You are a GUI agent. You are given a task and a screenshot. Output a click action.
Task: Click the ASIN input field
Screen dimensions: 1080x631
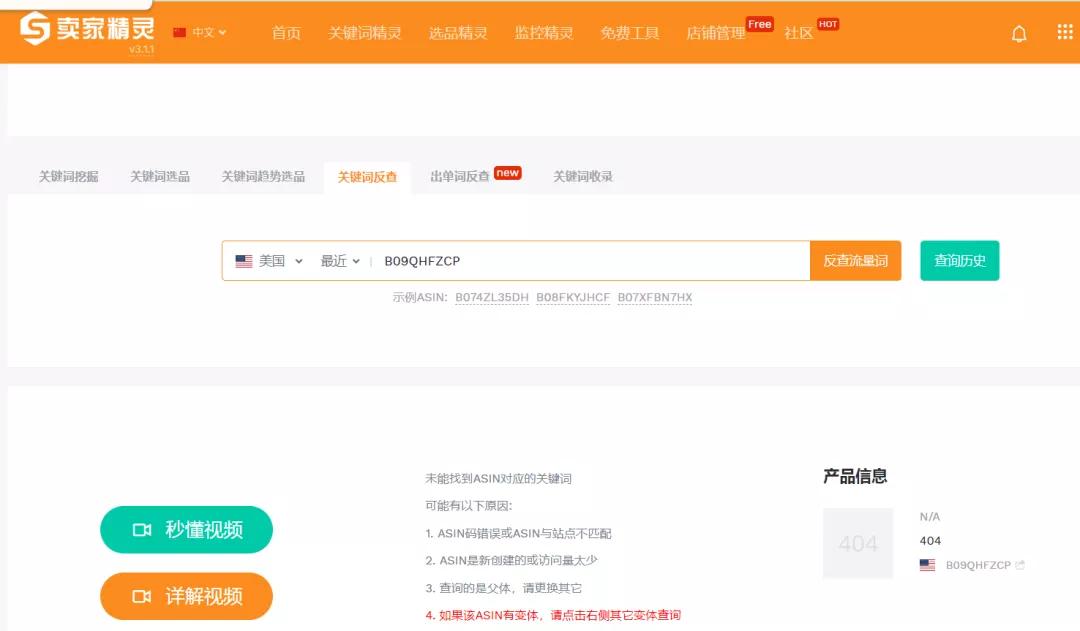pos(500,260)
